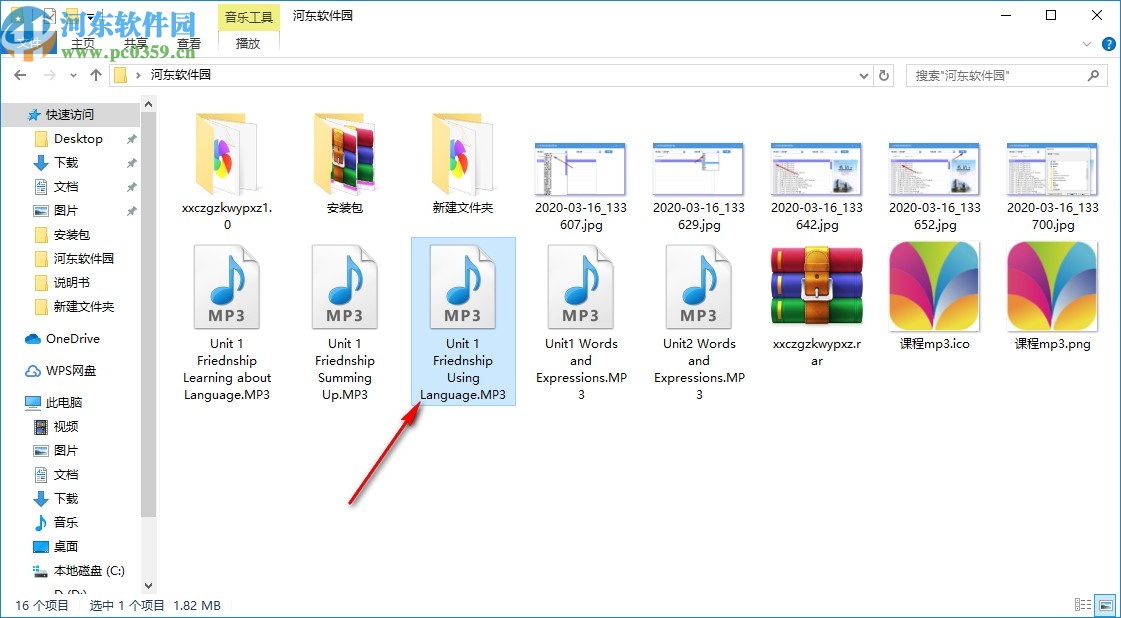This screenshot has width=1121, height=618.
Task: Expand the address bar history dropdown
Action: tap(864, 75)
